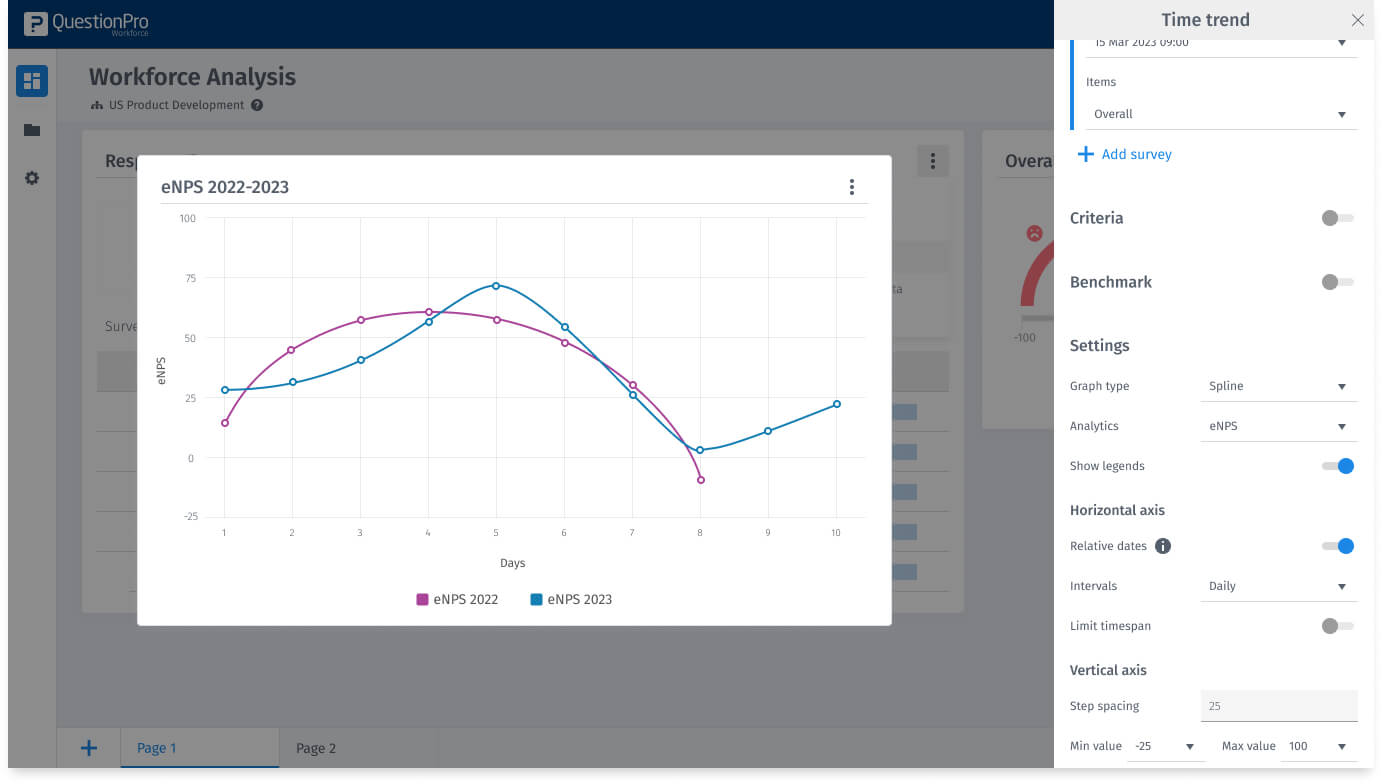Click the eNPS 2022 data point at day 4
Viewport: 1382px width, 784px height.
429,312
